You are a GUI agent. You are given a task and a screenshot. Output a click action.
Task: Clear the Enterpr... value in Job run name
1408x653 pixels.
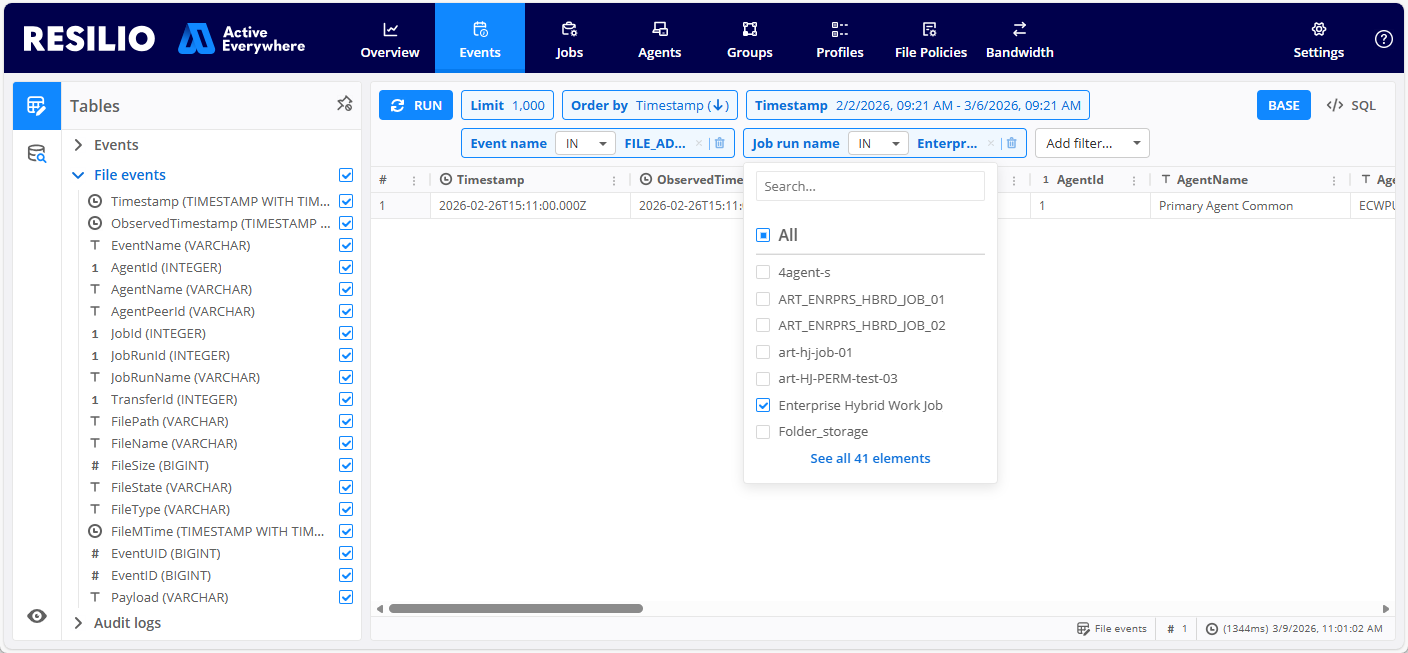click(x=991, y=143)
